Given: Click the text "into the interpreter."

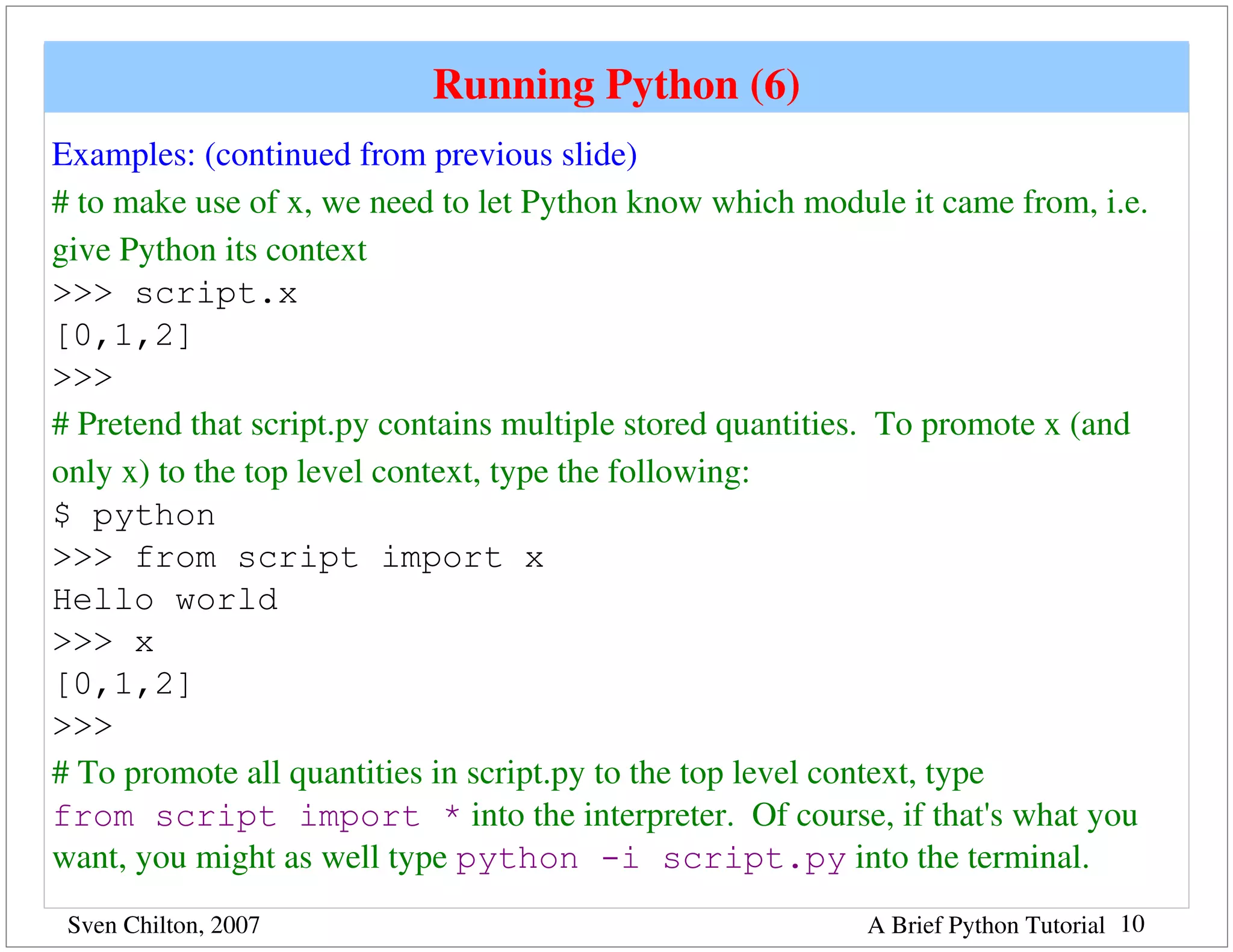Looking at the screenshot, I should coord(603,816).
